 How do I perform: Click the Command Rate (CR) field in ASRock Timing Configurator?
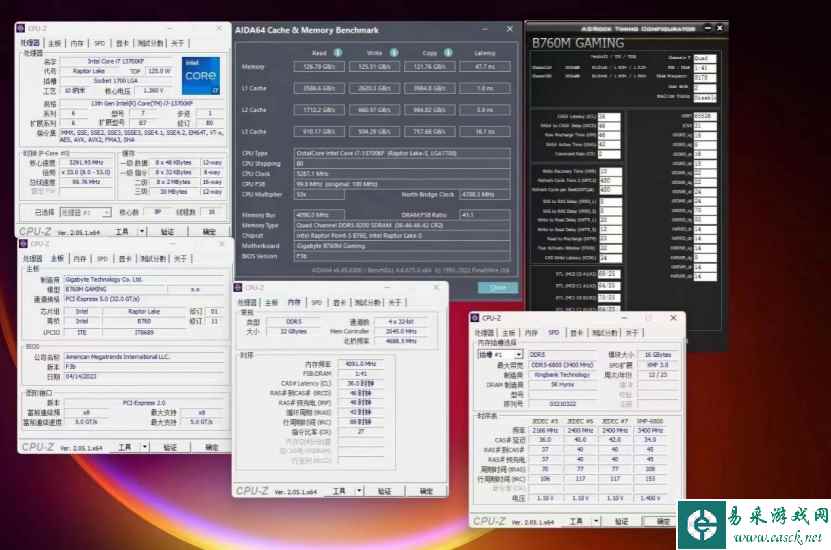click(x=609, y=154)
